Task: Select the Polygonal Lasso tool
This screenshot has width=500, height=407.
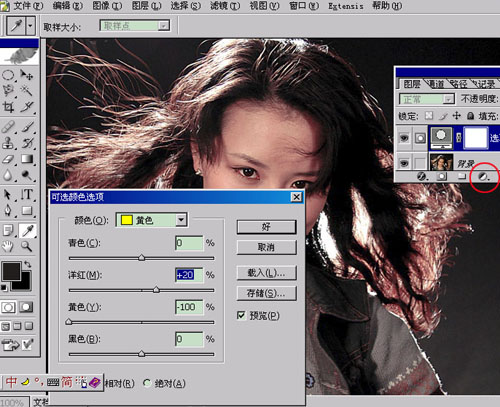Action: tap(8, 90)
